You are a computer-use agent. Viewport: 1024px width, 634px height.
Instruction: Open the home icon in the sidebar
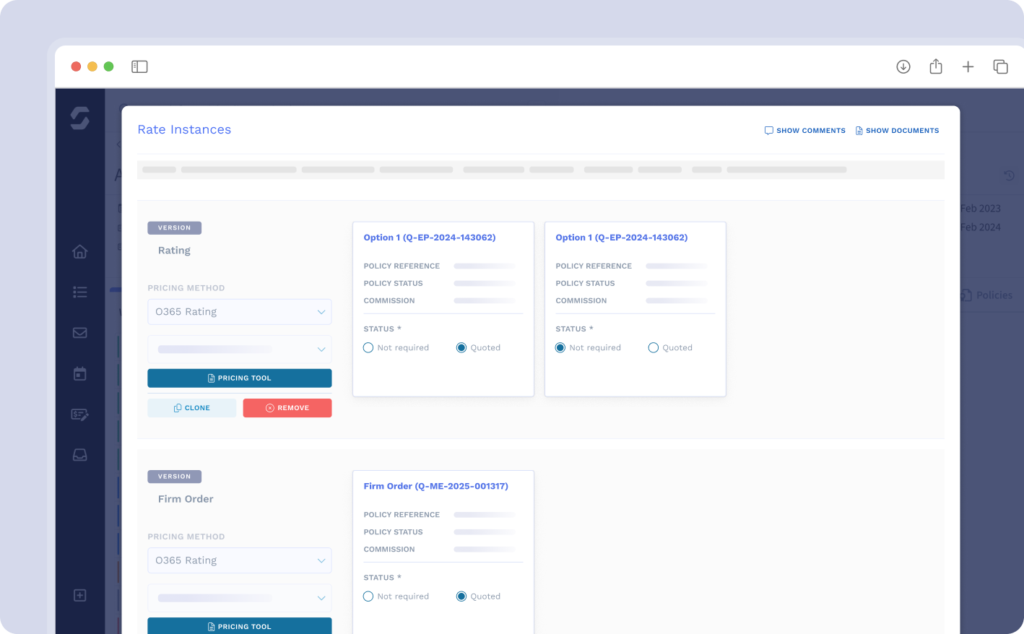pos(80,252)
